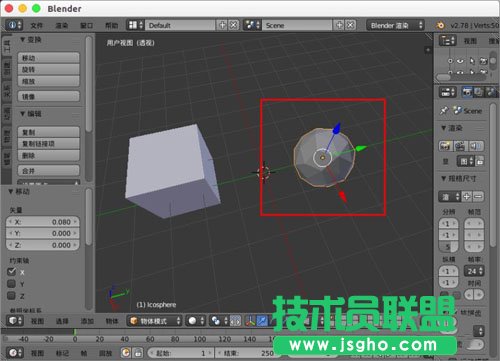Screen dimensions: 500x361
Task: Click the vector X 0.080 value field
Action: pyautogui.click(x=43, y=222)
